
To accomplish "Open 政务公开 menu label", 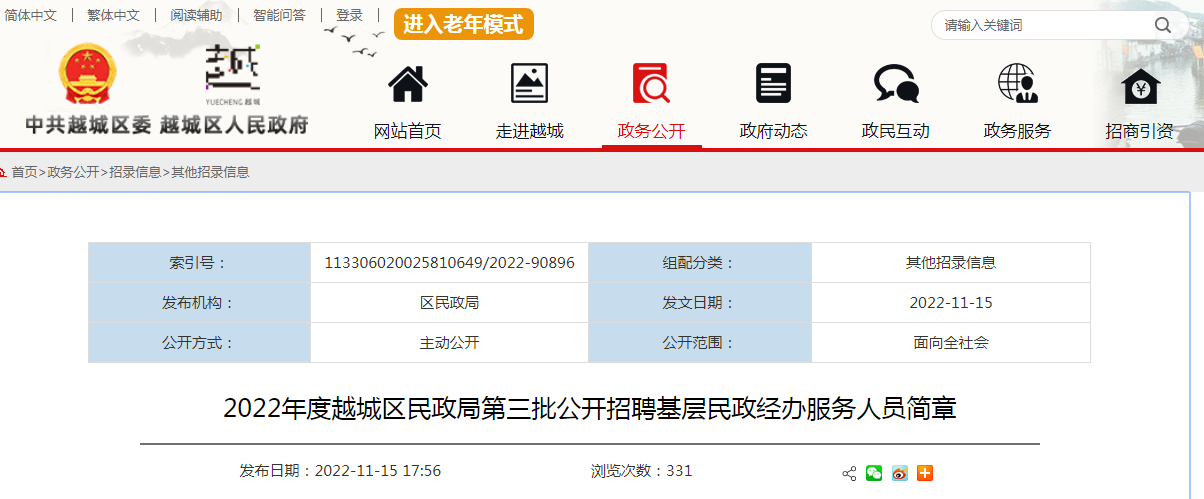I will click(x=652, y=131).
